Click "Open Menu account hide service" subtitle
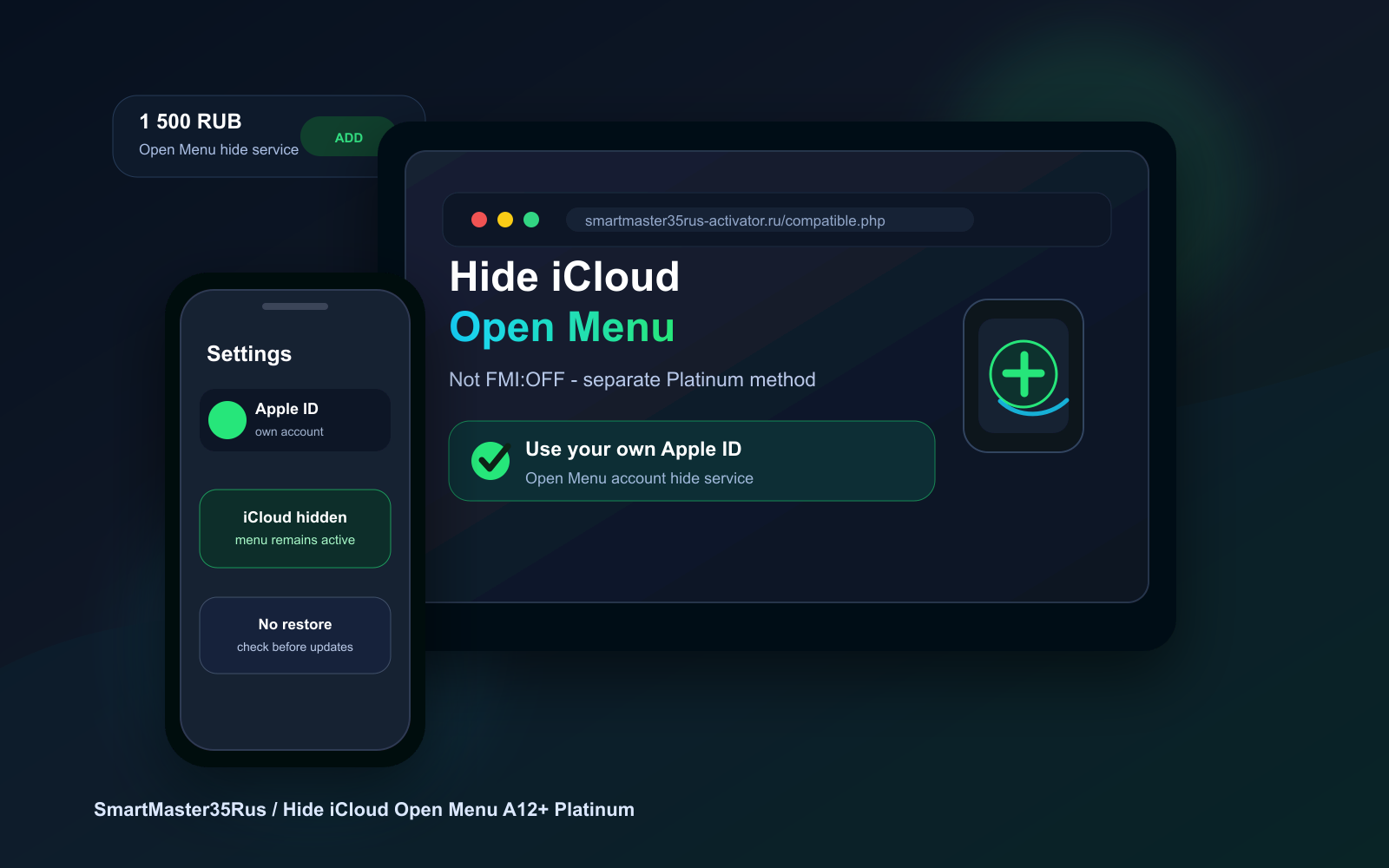Image resolution: width=1389 pixels, height=868 pixels. [639, 478]
